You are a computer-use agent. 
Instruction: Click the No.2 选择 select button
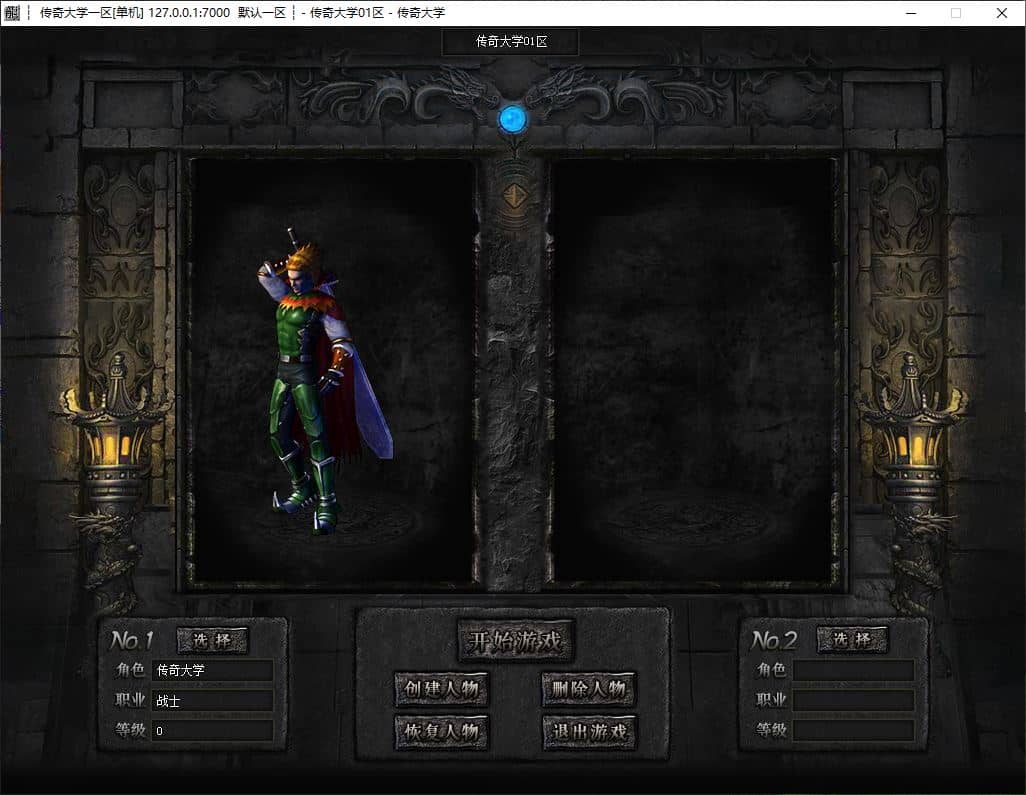[853, 639]
